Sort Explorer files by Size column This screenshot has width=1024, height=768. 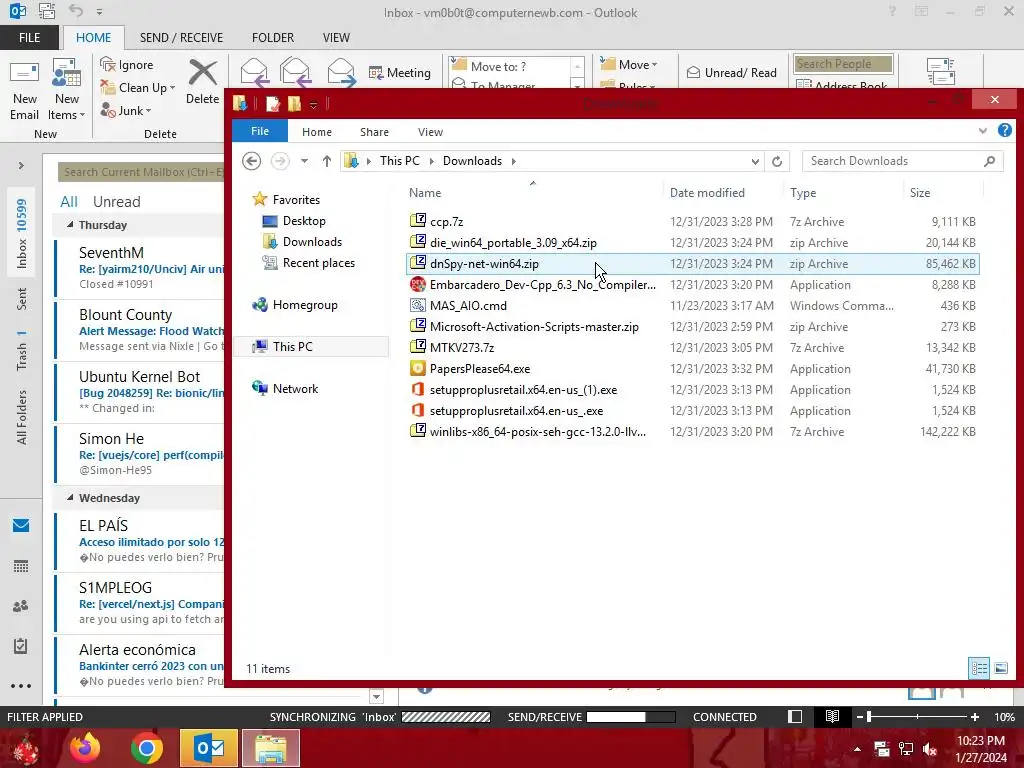(920, 193)
